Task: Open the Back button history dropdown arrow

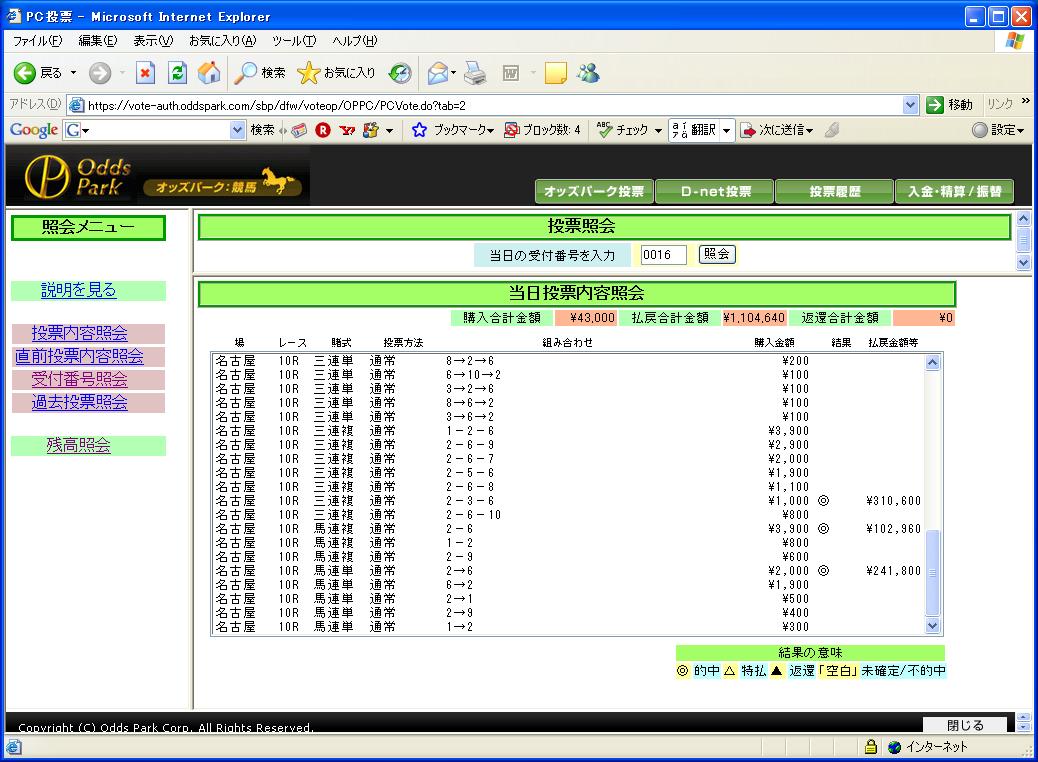Action: [73, 73]
